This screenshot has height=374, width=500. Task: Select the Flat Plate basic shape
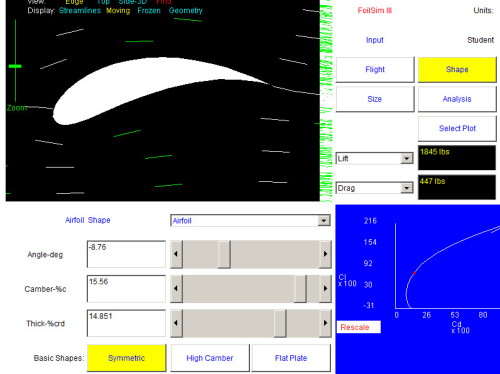(x=291, y=358)
